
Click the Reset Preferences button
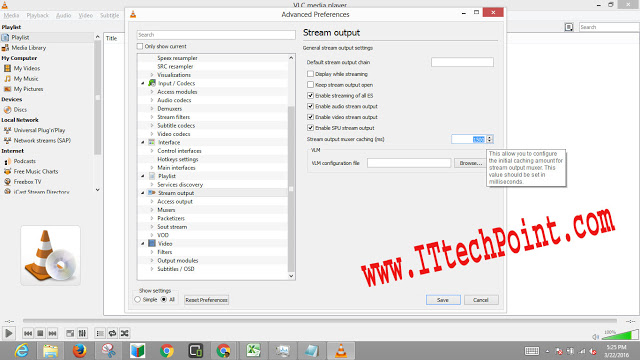206,300
